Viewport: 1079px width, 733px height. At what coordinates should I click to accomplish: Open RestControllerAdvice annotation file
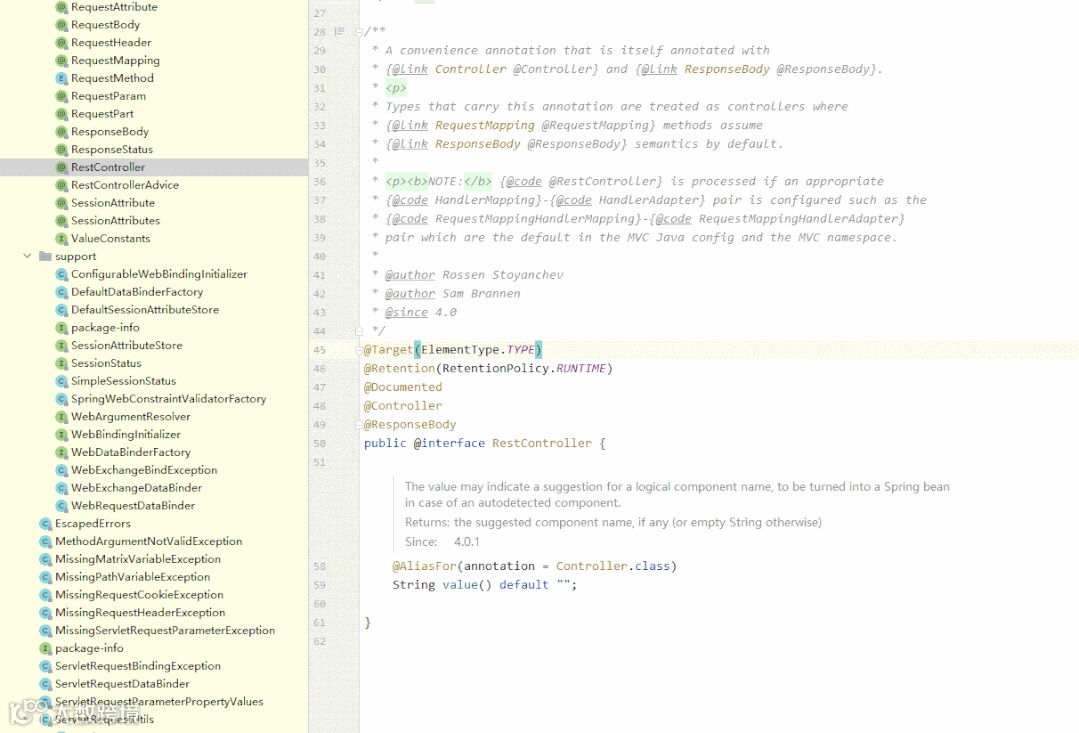125,185
